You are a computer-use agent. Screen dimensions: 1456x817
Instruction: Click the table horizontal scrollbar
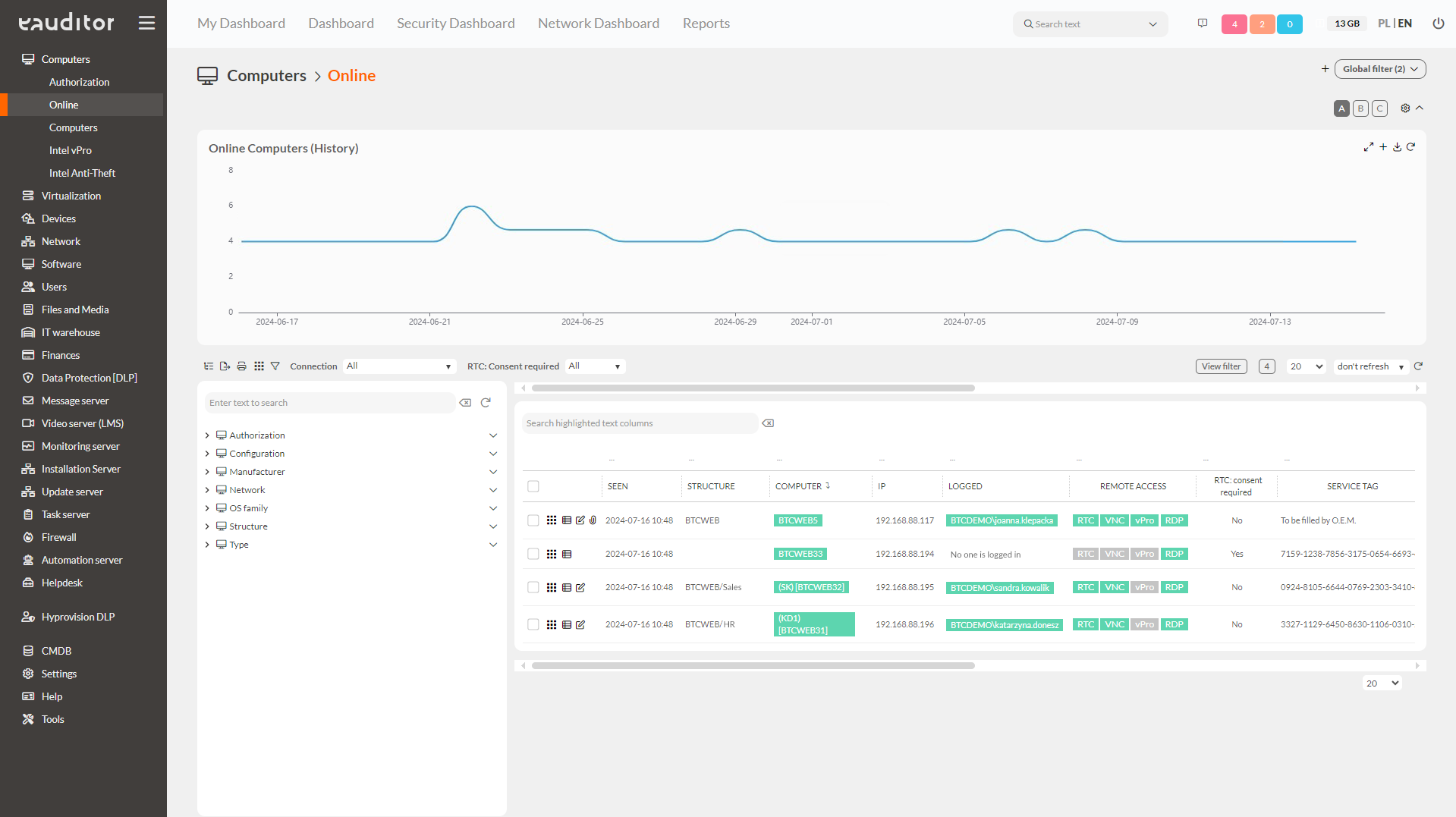(x=753, y=388)
